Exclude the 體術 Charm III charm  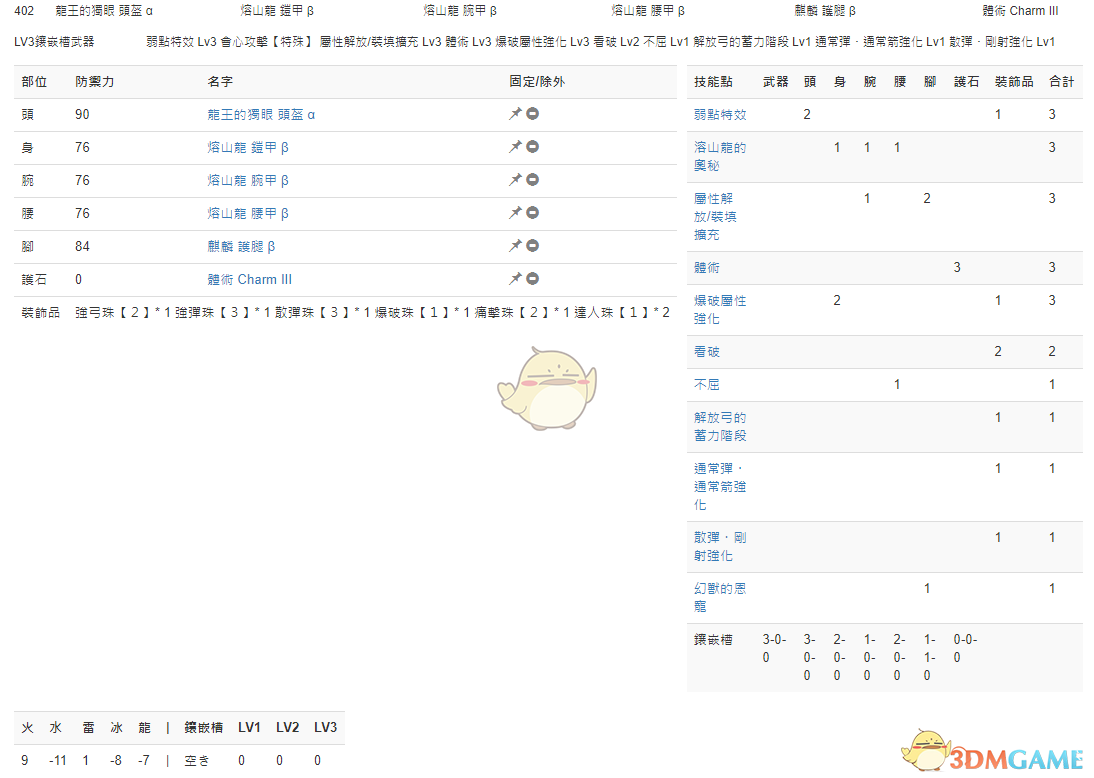pos(532,278)
